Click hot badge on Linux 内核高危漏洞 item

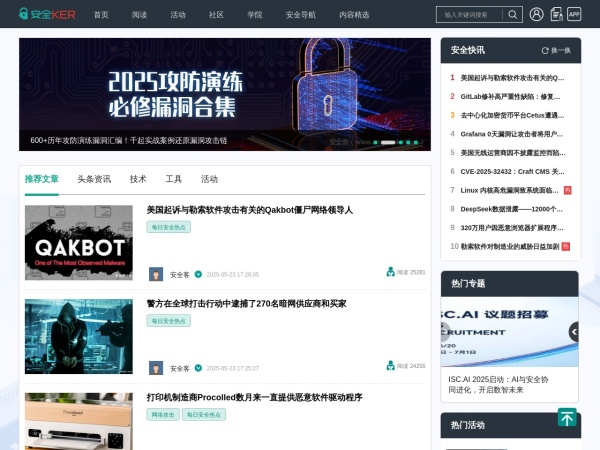[x=567, y=190]
